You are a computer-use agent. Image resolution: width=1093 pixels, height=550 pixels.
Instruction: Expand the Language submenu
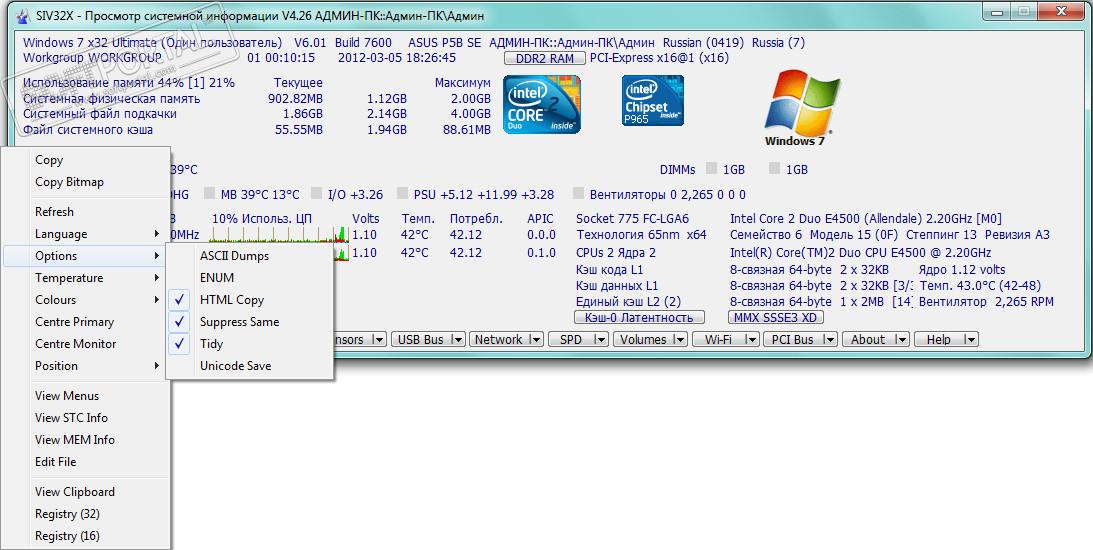(x=86, y=234)
